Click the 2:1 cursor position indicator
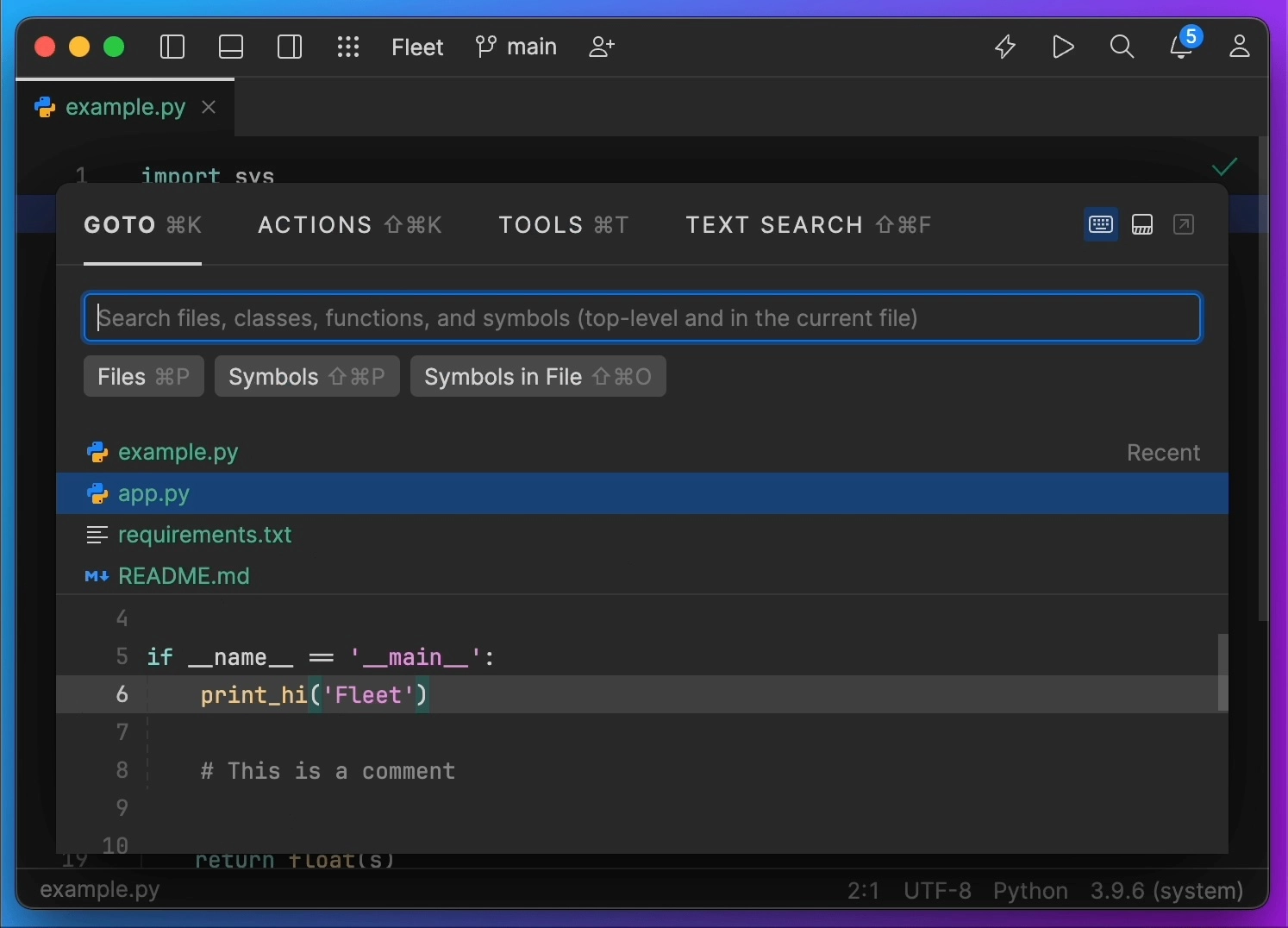1288x928 pixels. coord(863,890)
